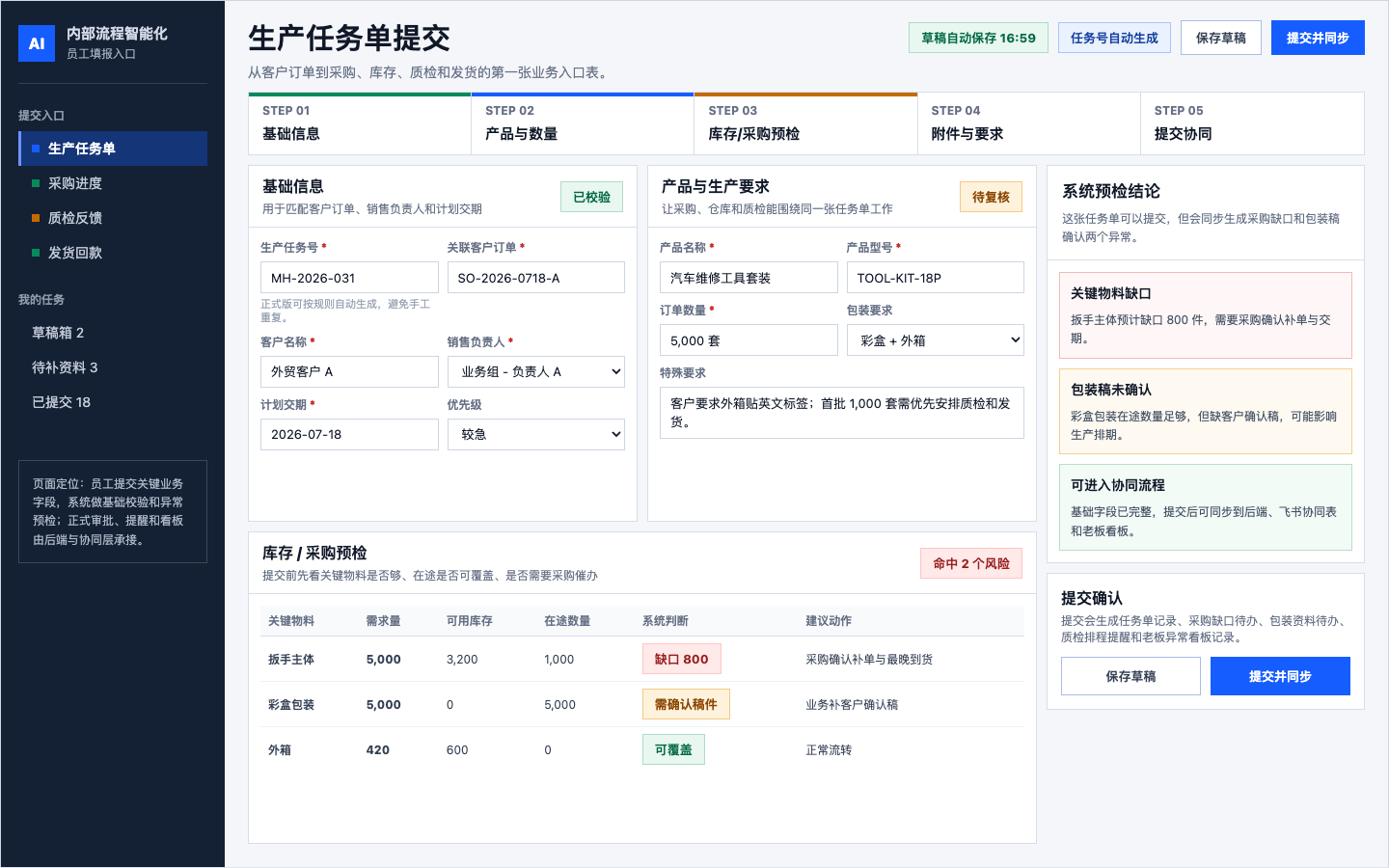Expand the 优先级 dropdown showing 较急
1389x868 pixels.
pyautogui.click(x=536, y=434)
